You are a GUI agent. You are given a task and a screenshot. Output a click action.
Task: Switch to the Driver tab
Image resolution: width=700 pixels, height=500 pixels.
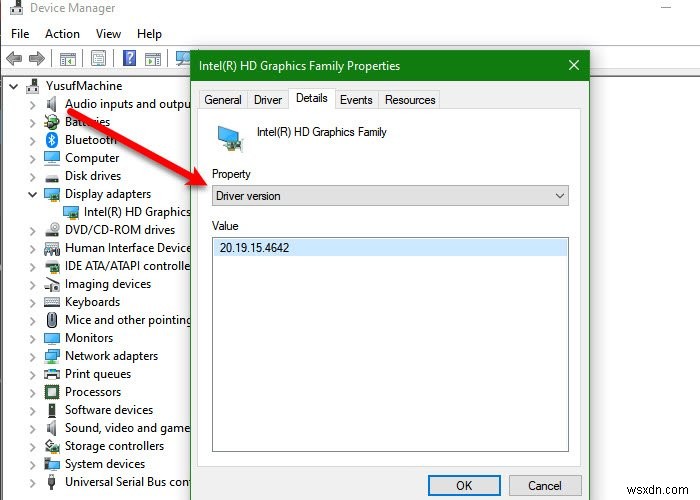[268, 100]
